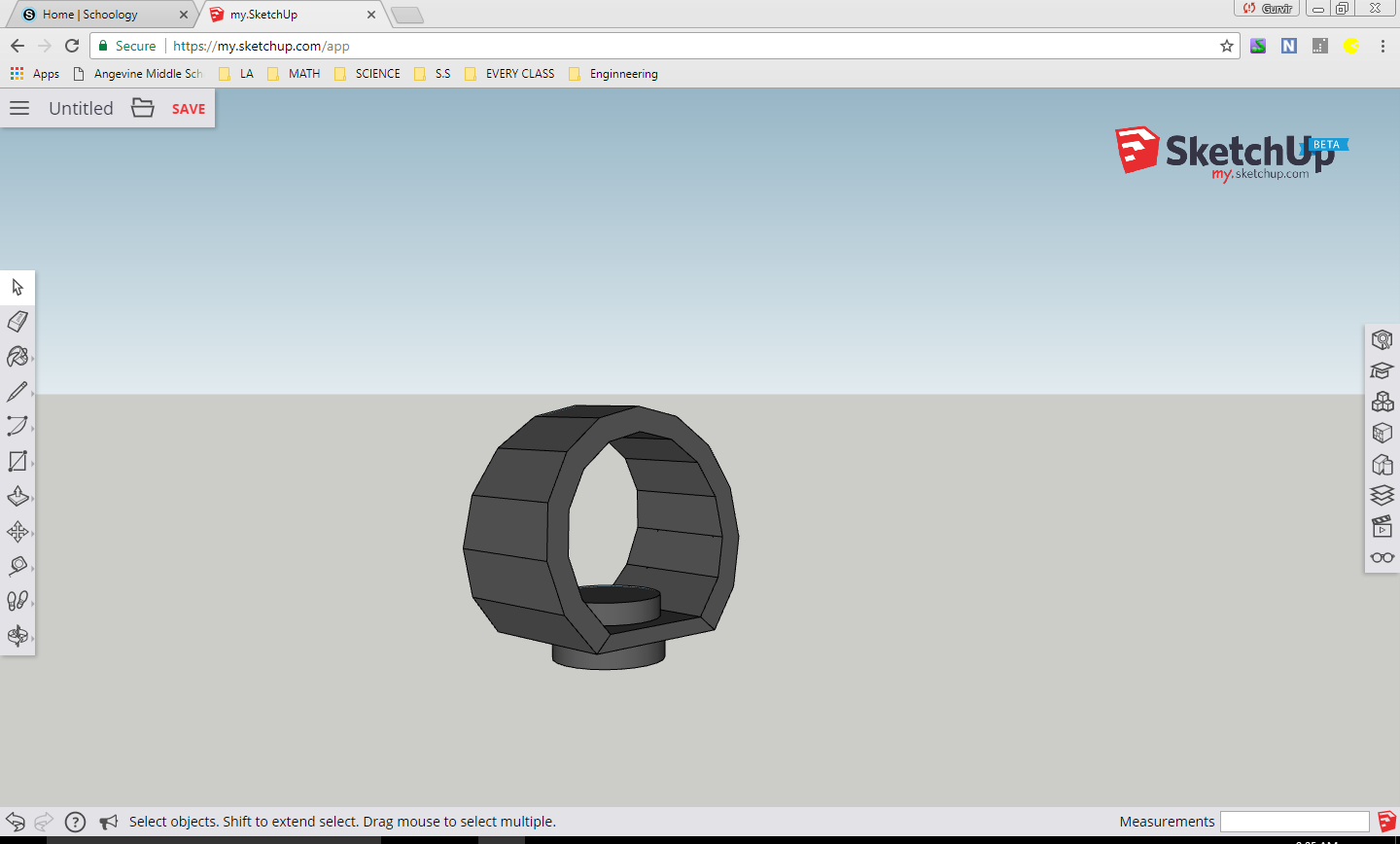Screen dimensions: 1400x844
Task: Close the Home | Schoology tab
Action: (184, 15)
